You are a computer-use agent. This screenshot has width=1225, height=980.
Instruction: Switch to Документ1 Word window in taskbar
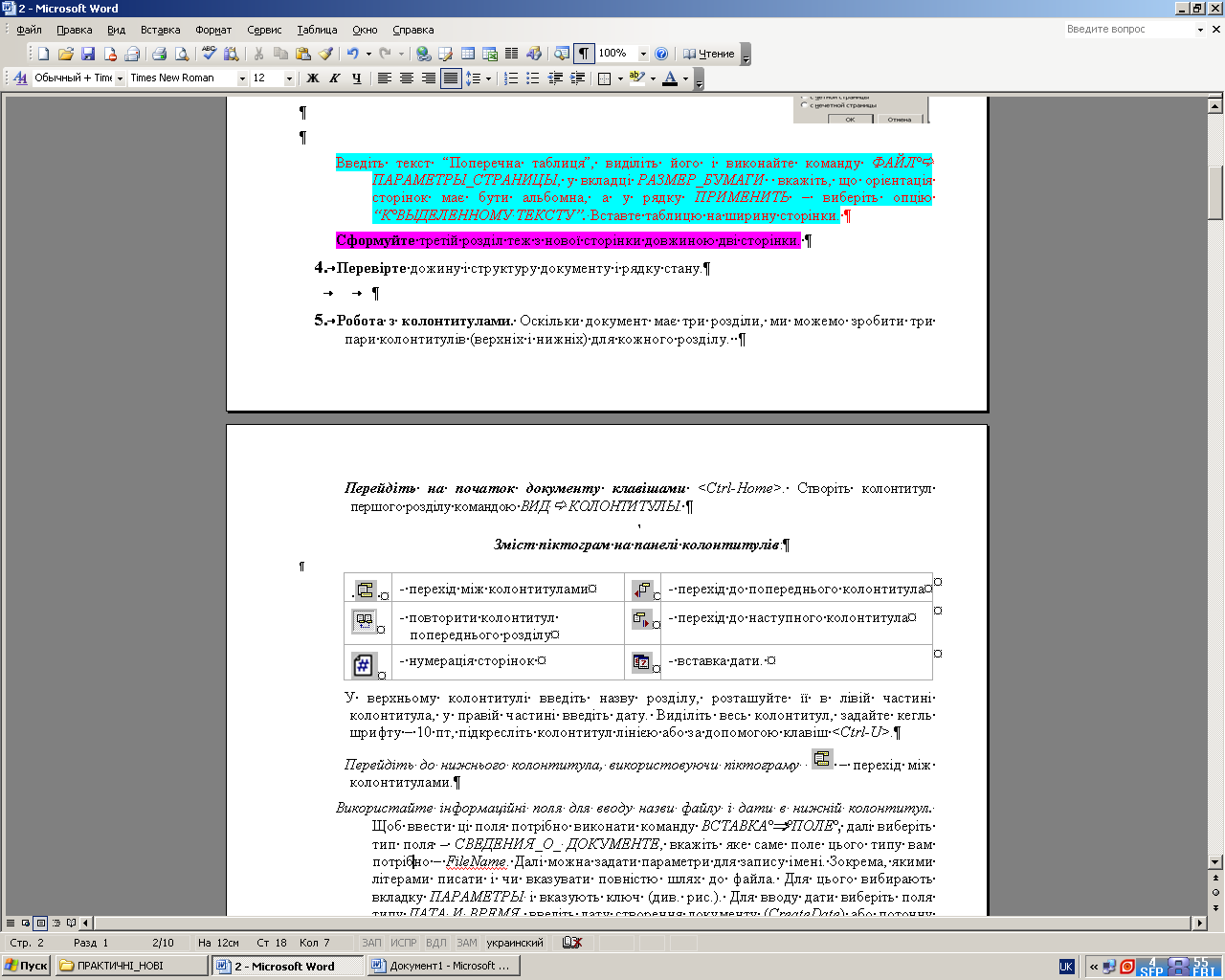tap(444, 966)
